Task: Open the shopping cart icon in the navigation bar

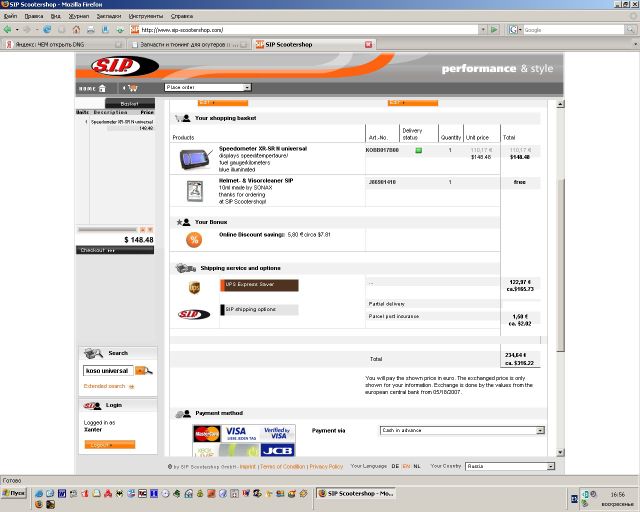Action: [132, 88]
